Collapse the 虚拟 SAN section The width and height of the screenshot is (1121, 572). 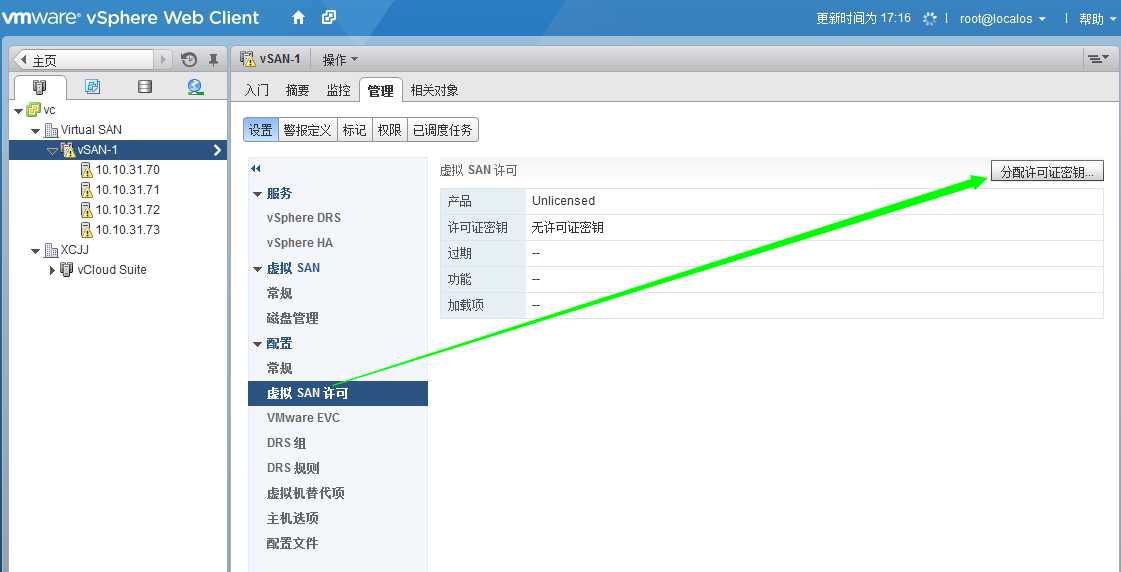[x=257, y=269]
